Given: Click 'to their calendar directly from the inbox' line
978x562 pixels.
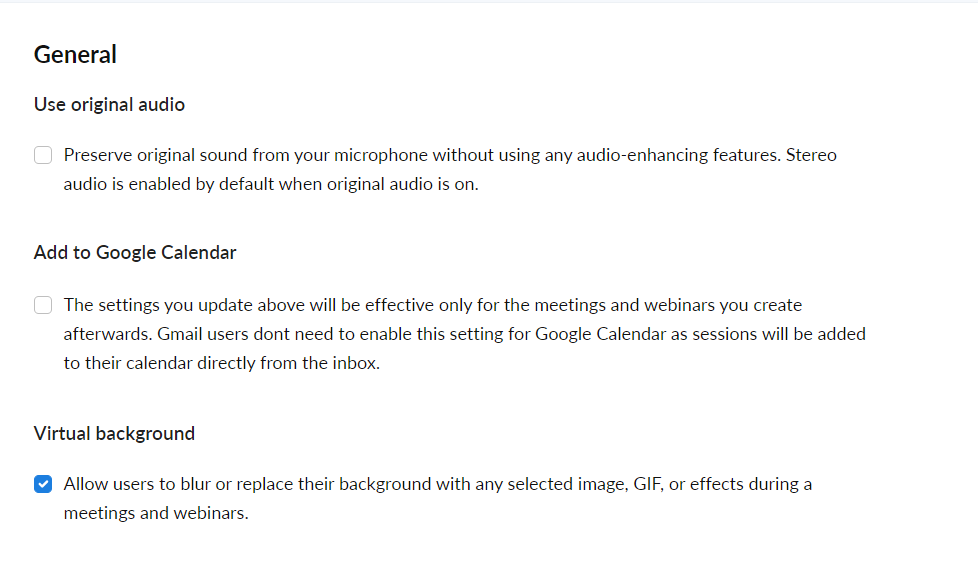Looking at the screenshot, I should (221, 363).
